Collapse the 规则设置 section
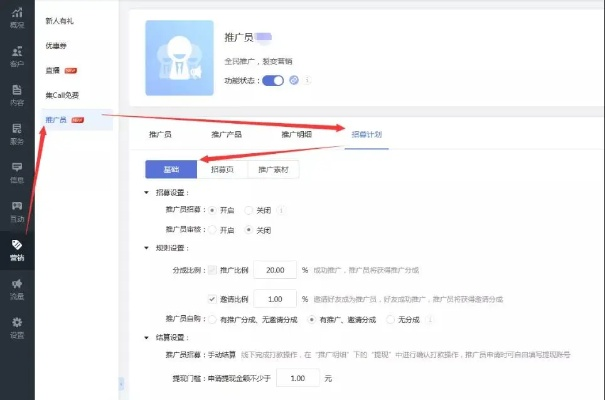 [x=146, y=248]
